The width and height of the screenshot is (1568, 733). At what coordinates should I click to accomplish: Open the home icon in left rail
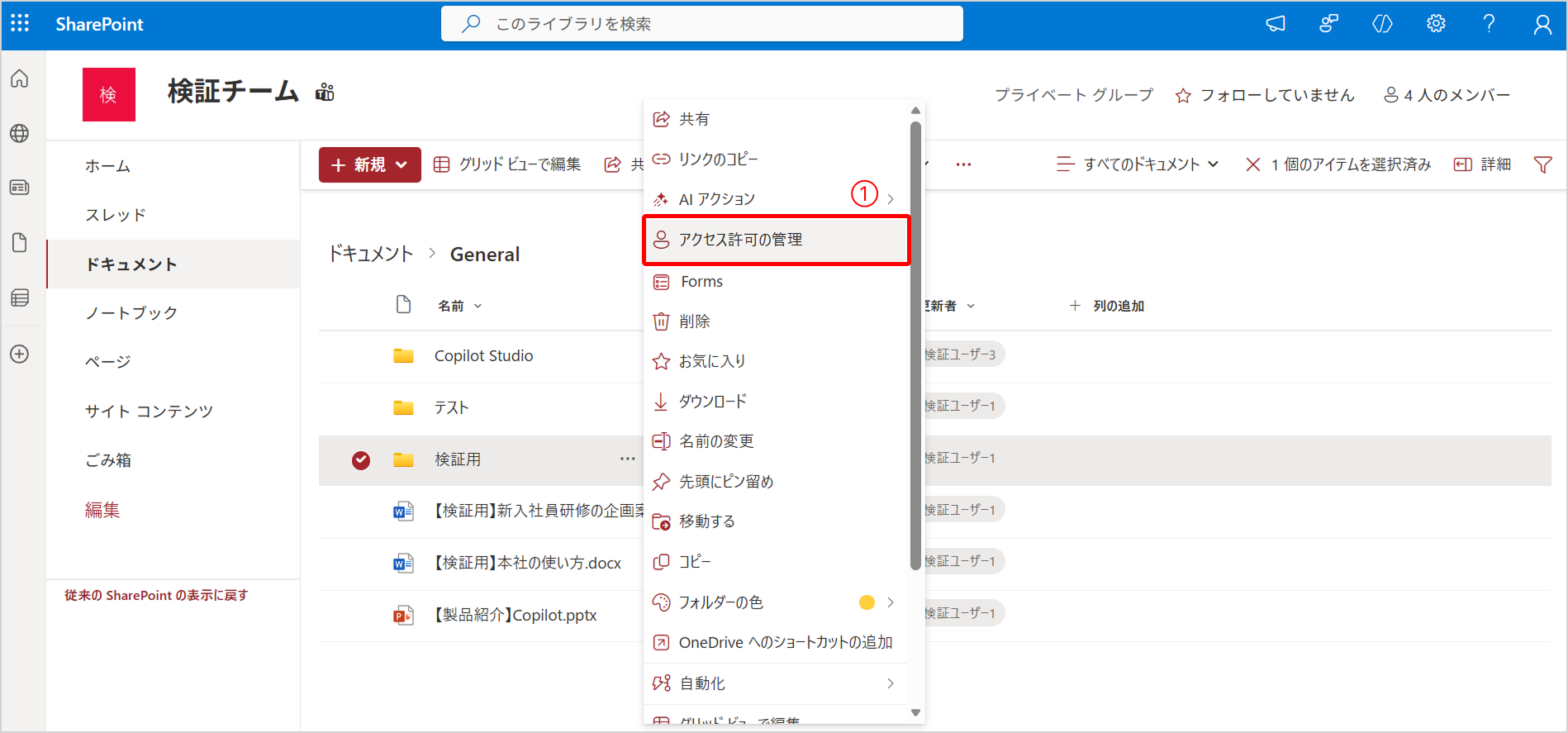(20, 79)
